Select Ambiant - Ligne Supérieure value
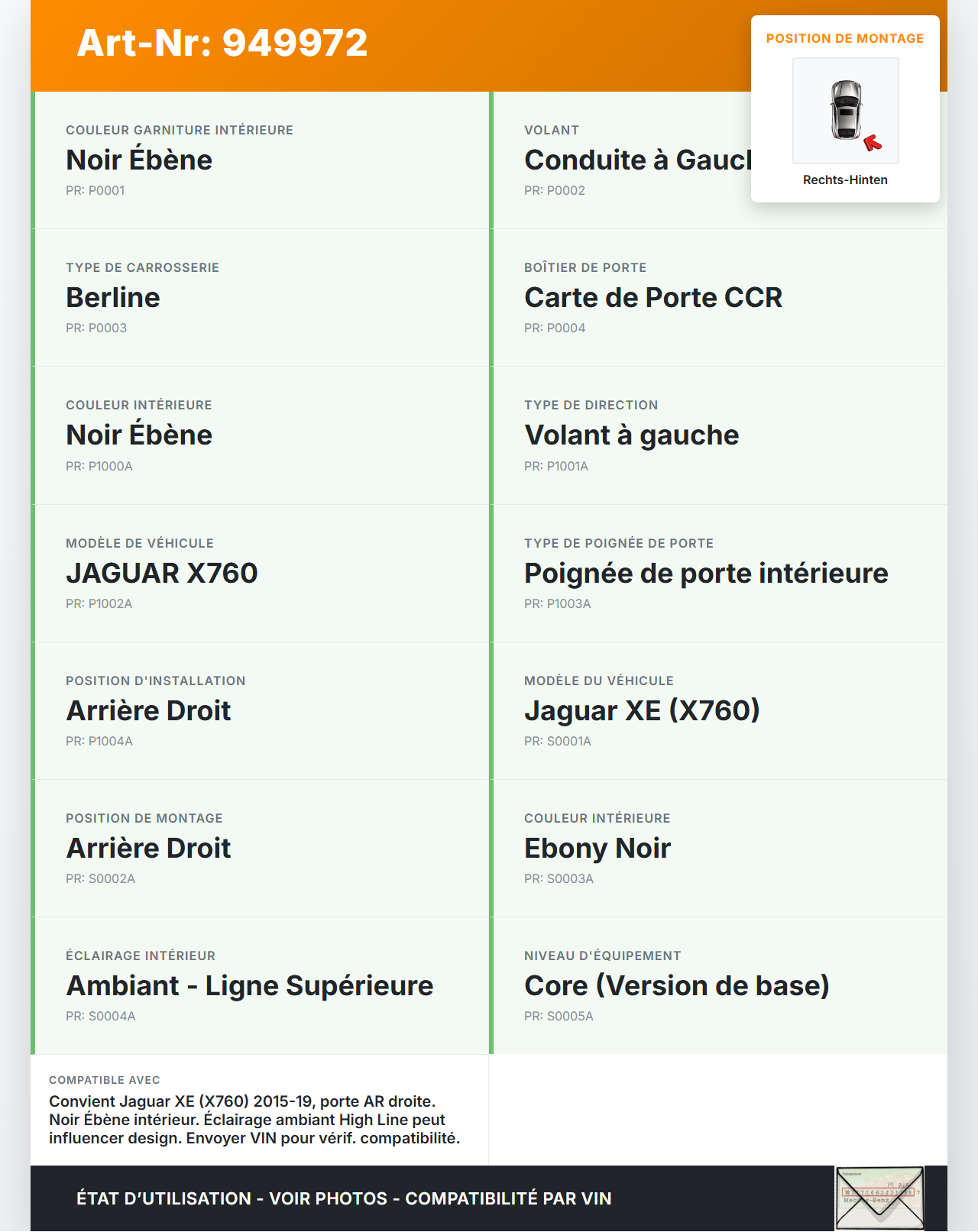This screenshot has height=1232, width=978. [x=250, y=985]
